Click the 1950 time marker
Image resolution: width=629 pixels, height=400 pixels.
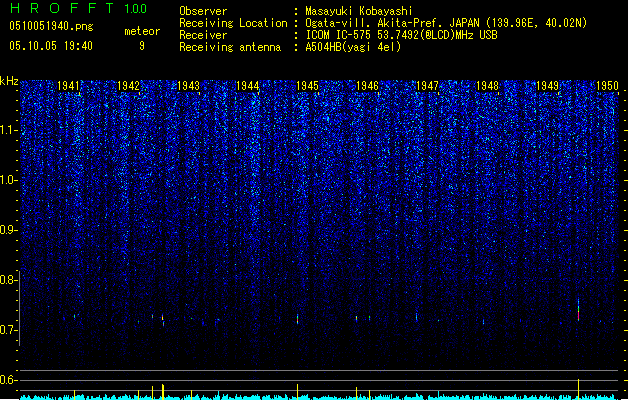pos(607,86)
